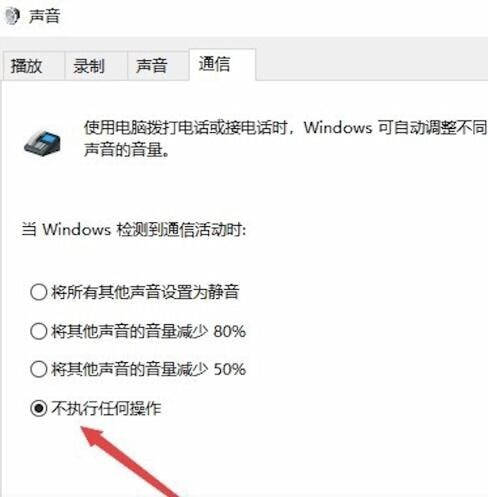The height and width of the screenshot is (497, 488).
Task: Switch to the 播放 tab
Action: point(26,66)
